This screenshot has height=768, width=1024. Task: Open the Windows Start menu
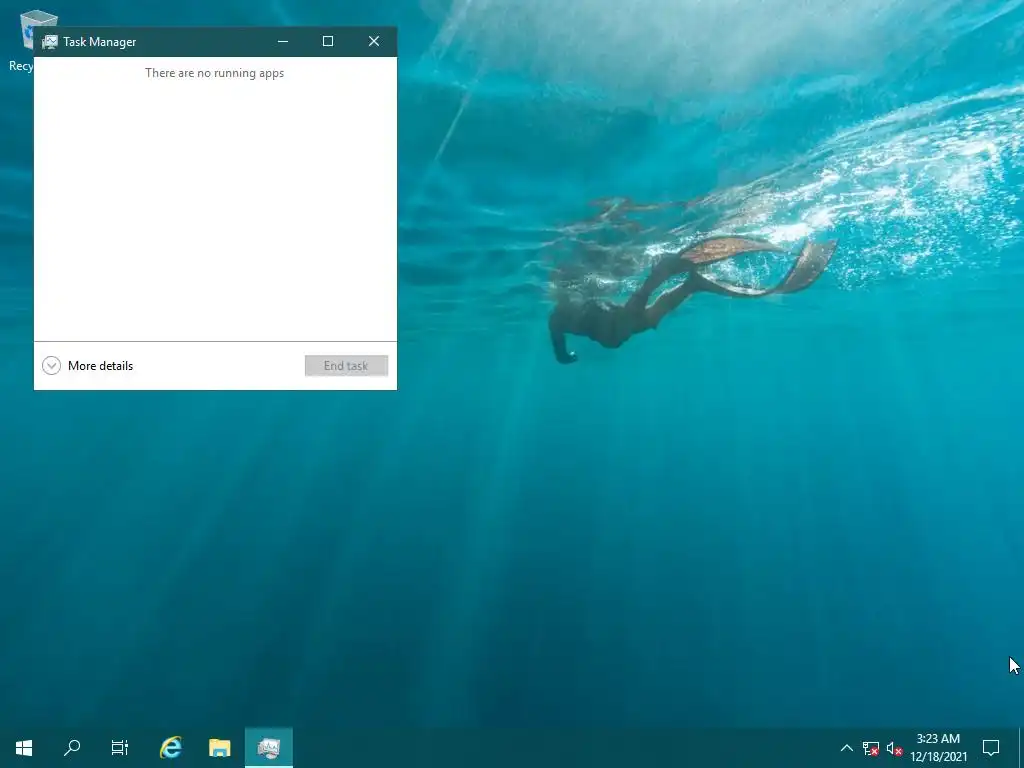[x=24, y=748]
